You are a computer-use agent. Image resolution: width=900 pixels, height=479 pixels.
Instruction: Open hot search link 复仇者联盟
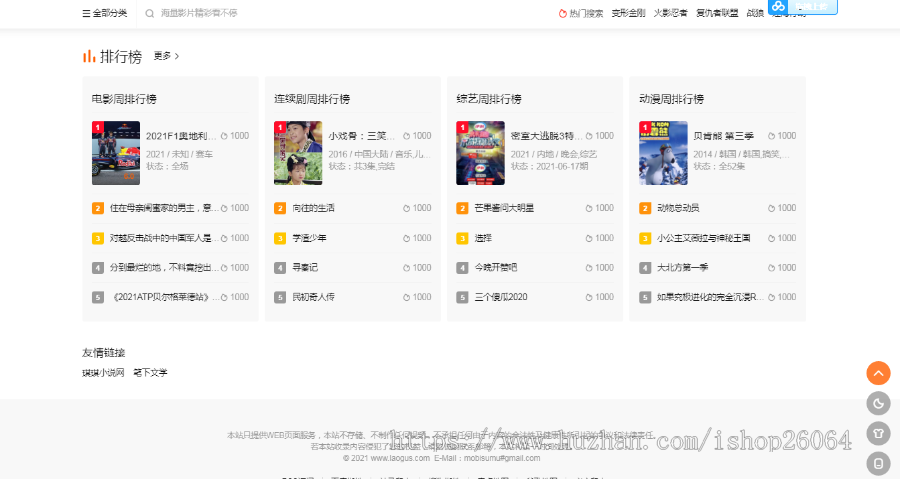[x=717, y=13]
